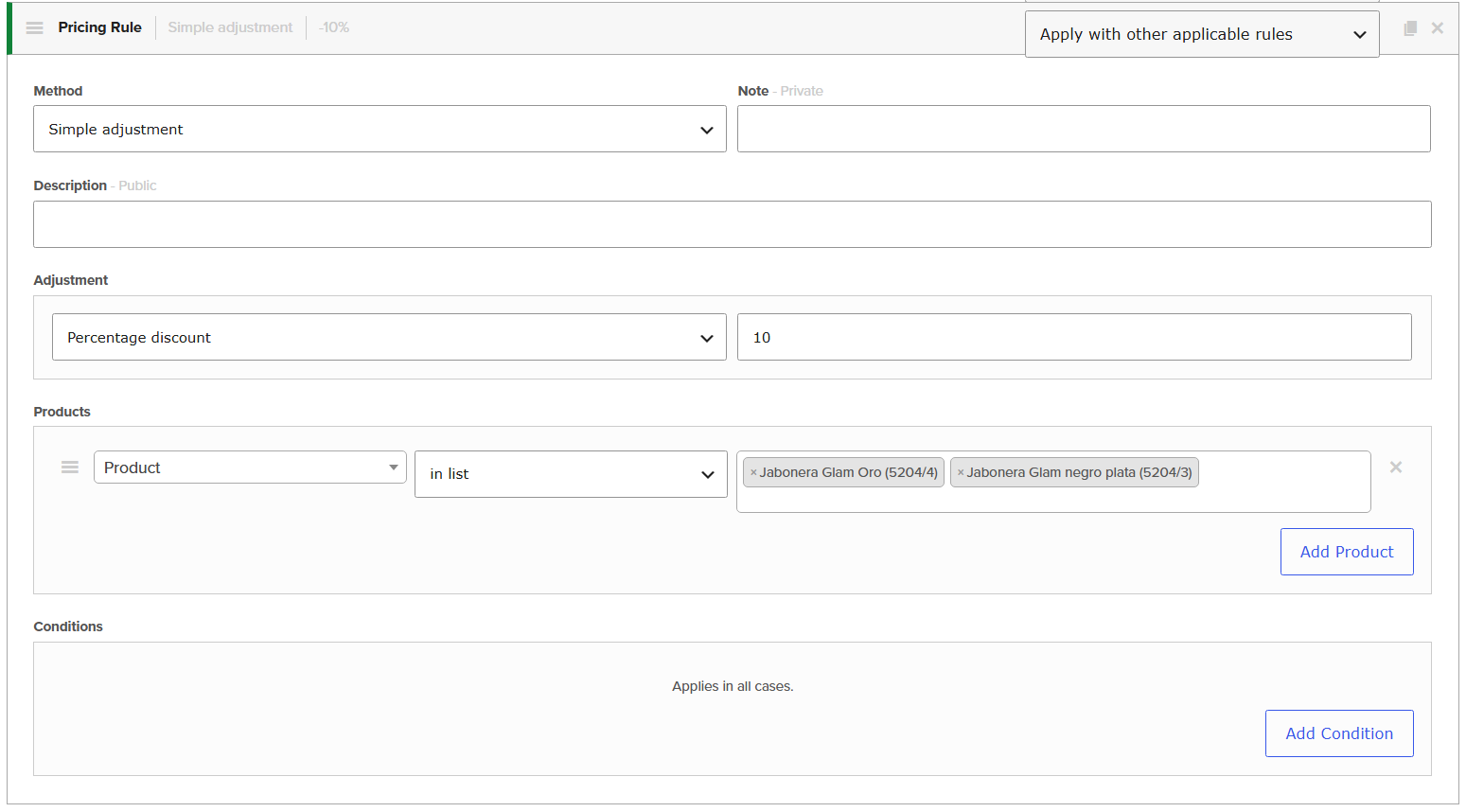This screenshot has height=812, width=1466.
Task: Open the Method dropdown Simple adjustment
Action: click(x=380, y=129)
